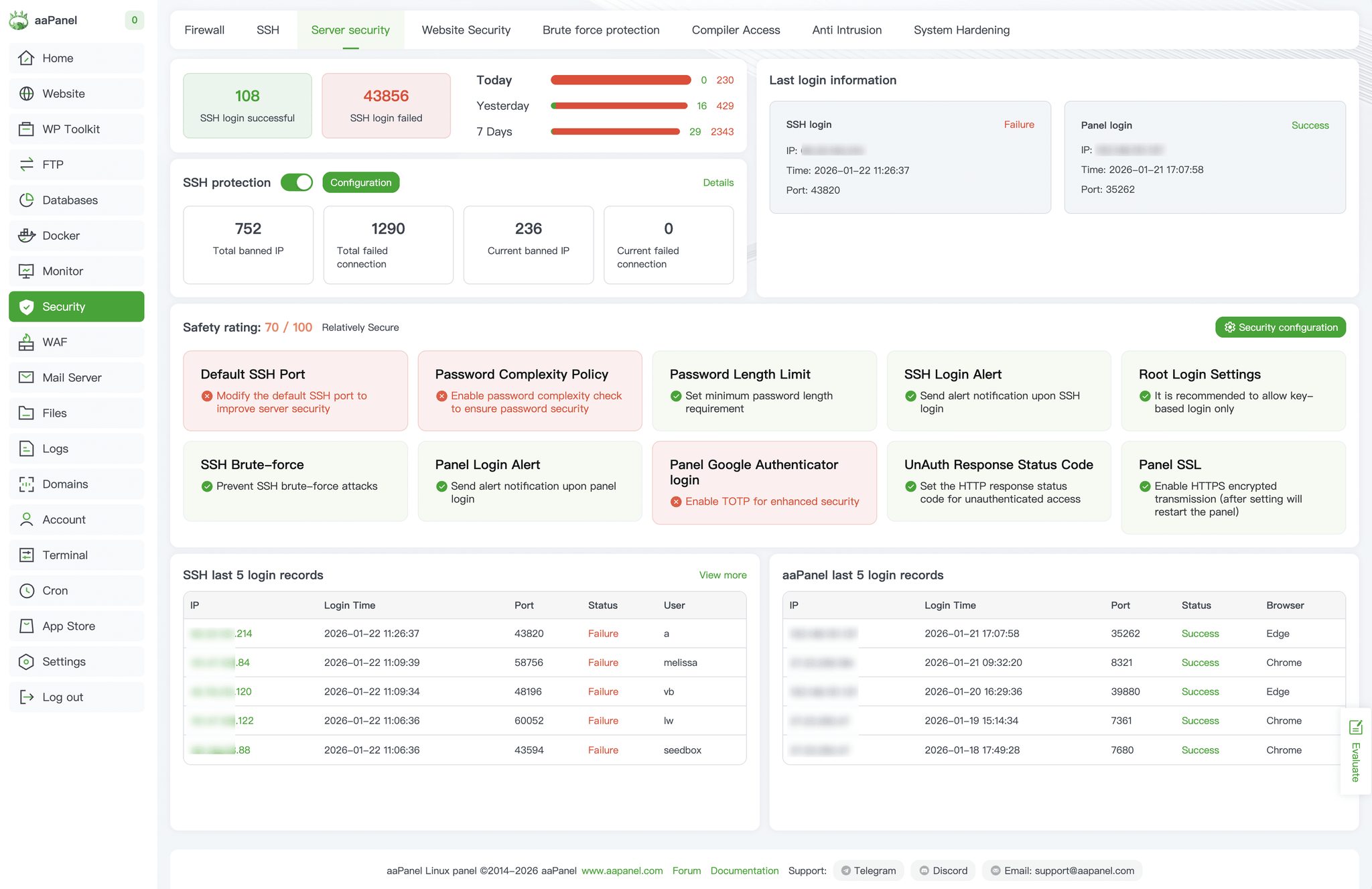Click the Mail Server envelope icon
This screenshot has width=1372, height=889.
click(26, 378)
